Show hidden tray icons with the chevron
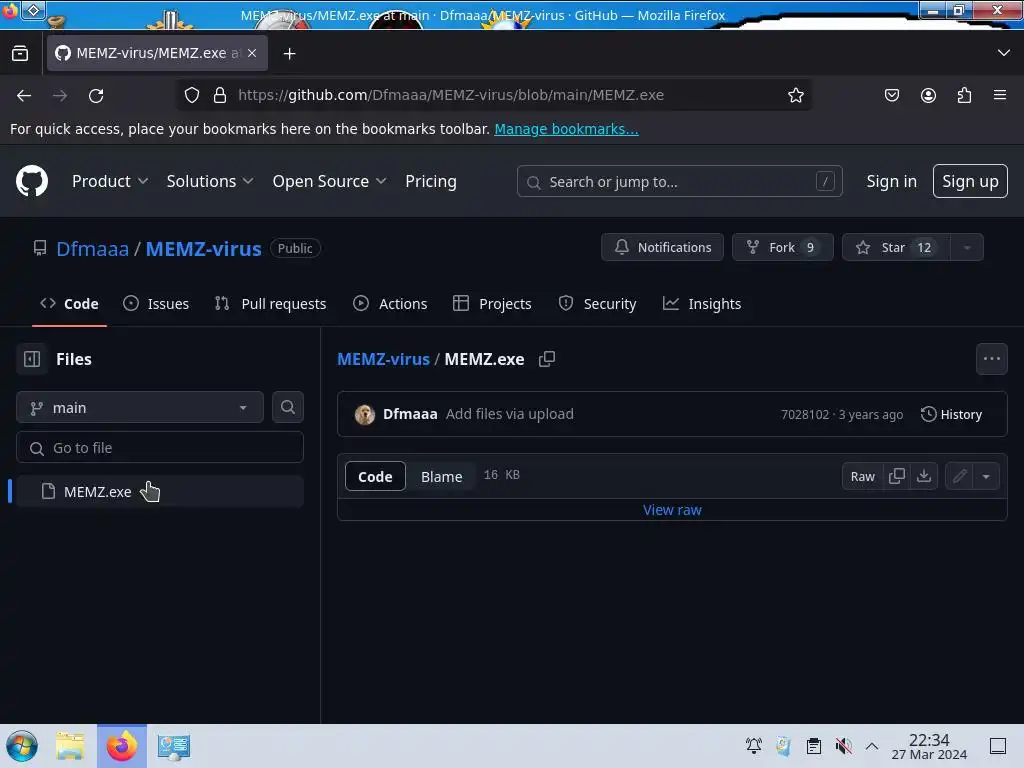 click(x=872, y=745)
